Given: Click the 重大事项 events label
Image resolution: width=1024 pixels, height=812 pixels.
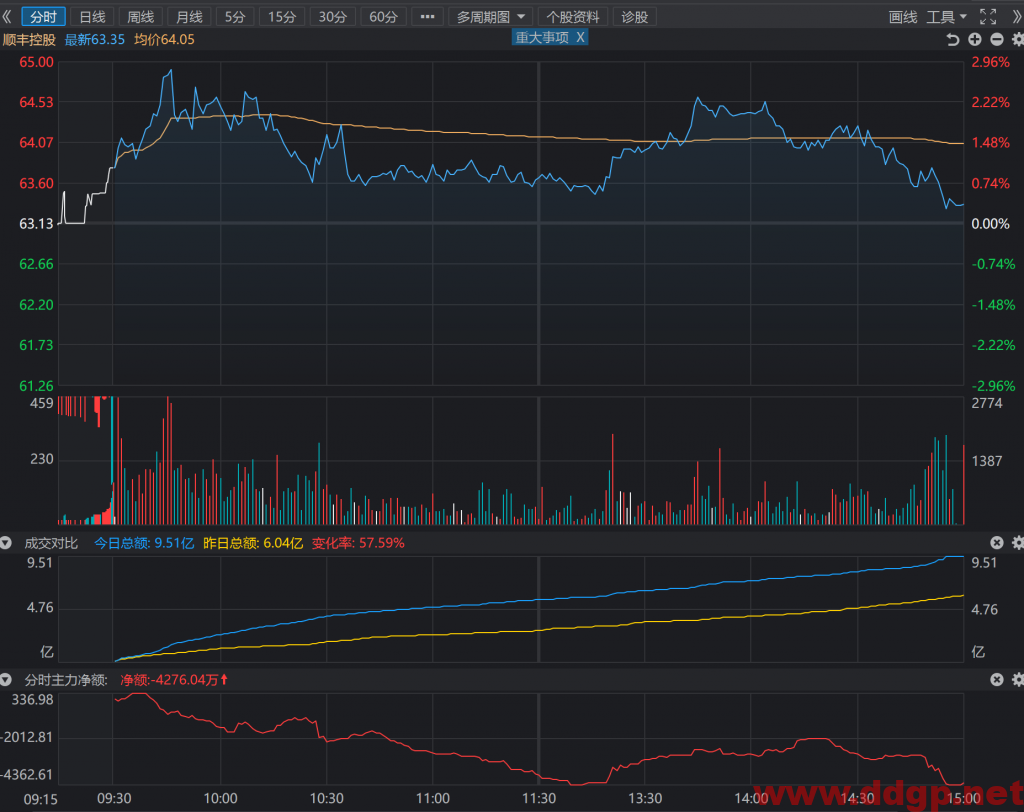Looking at the screenshot, I should tap(542, 38).
